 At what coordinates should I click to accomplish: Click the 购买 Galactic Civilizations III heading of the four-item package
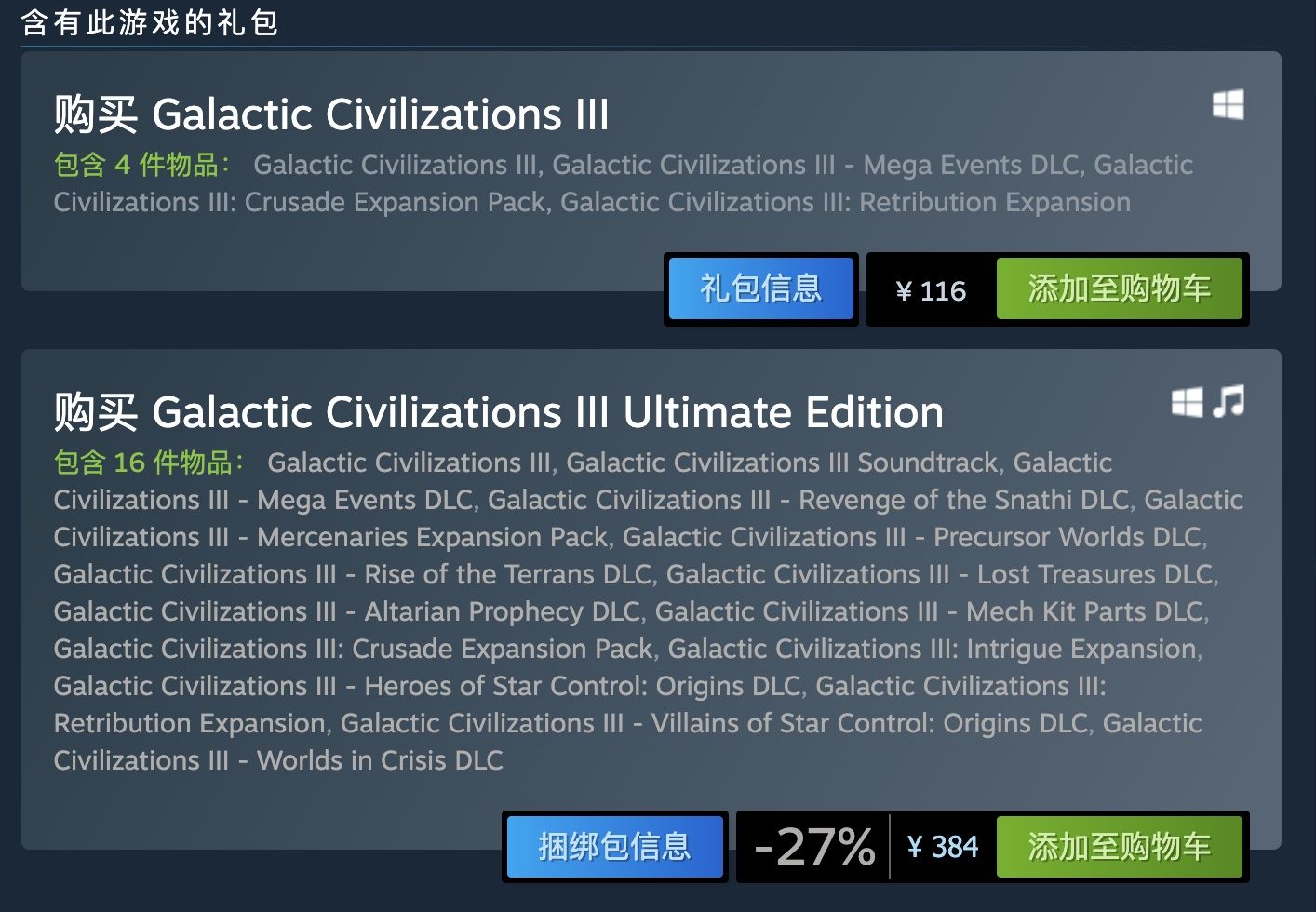(331, 115)
